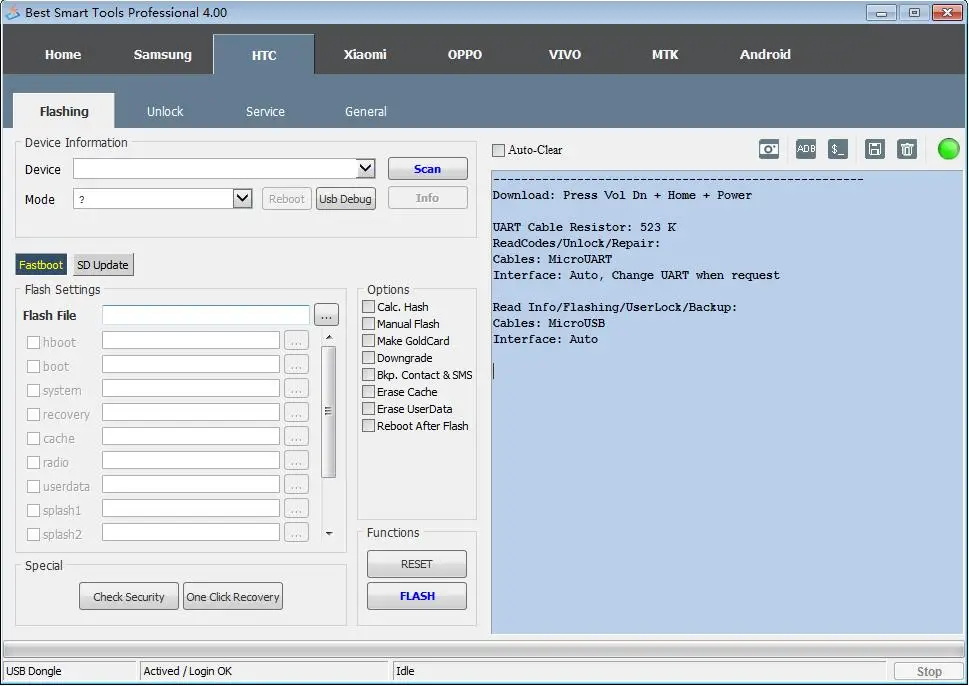Click the Flash File path field
This screenshot has height=686, width=969.
tap(206, 315)
